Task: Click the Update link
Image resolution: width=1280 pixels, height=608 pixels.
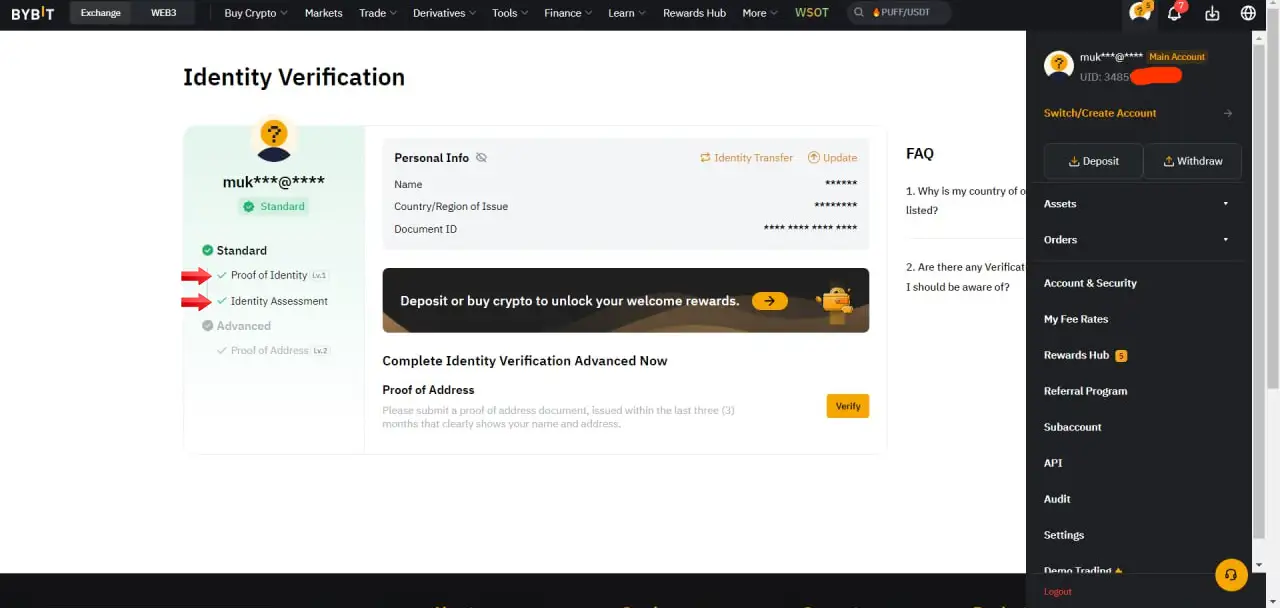Action: coord(832,158)
